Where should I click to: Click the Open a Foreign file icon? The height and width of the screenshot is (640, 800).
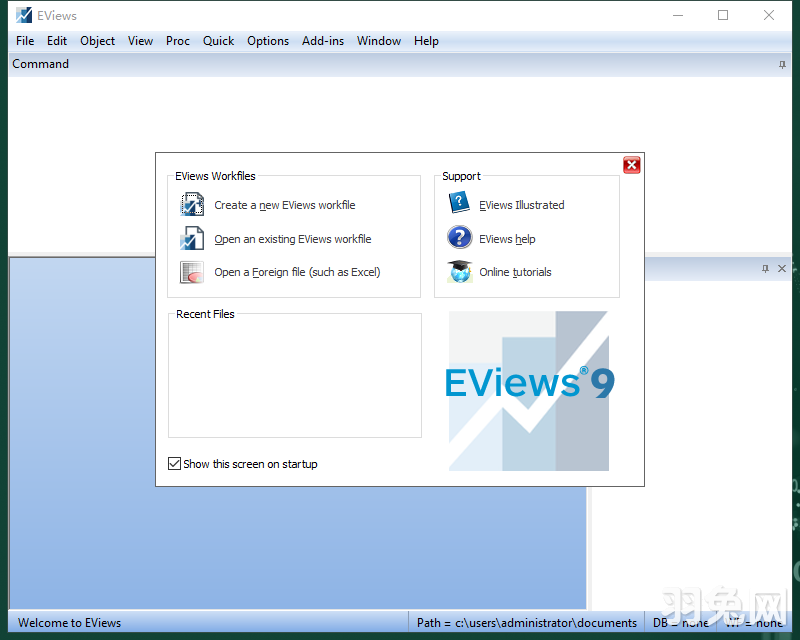(x=190, y=272)
